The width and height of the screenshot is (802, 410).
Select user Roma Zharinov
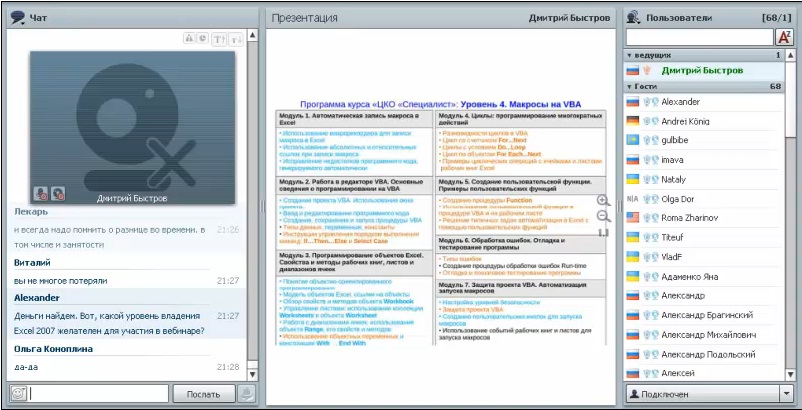tap(704, 218)
